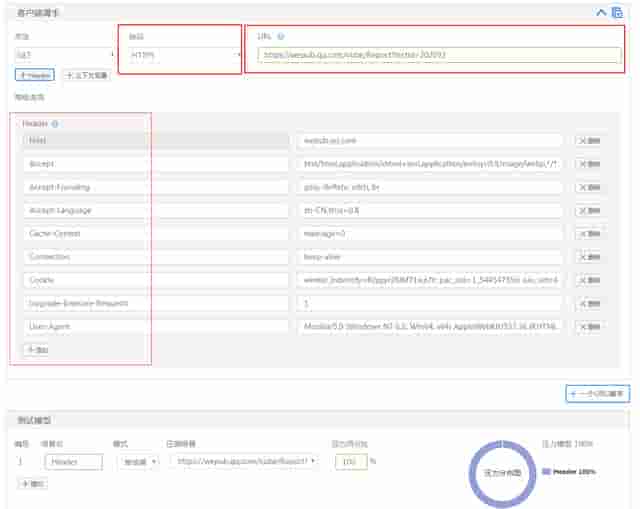Image resolution: width=640 pixels, height=509 pixels.
Task: Click the Cookie header name field
Action: (156, 280)
